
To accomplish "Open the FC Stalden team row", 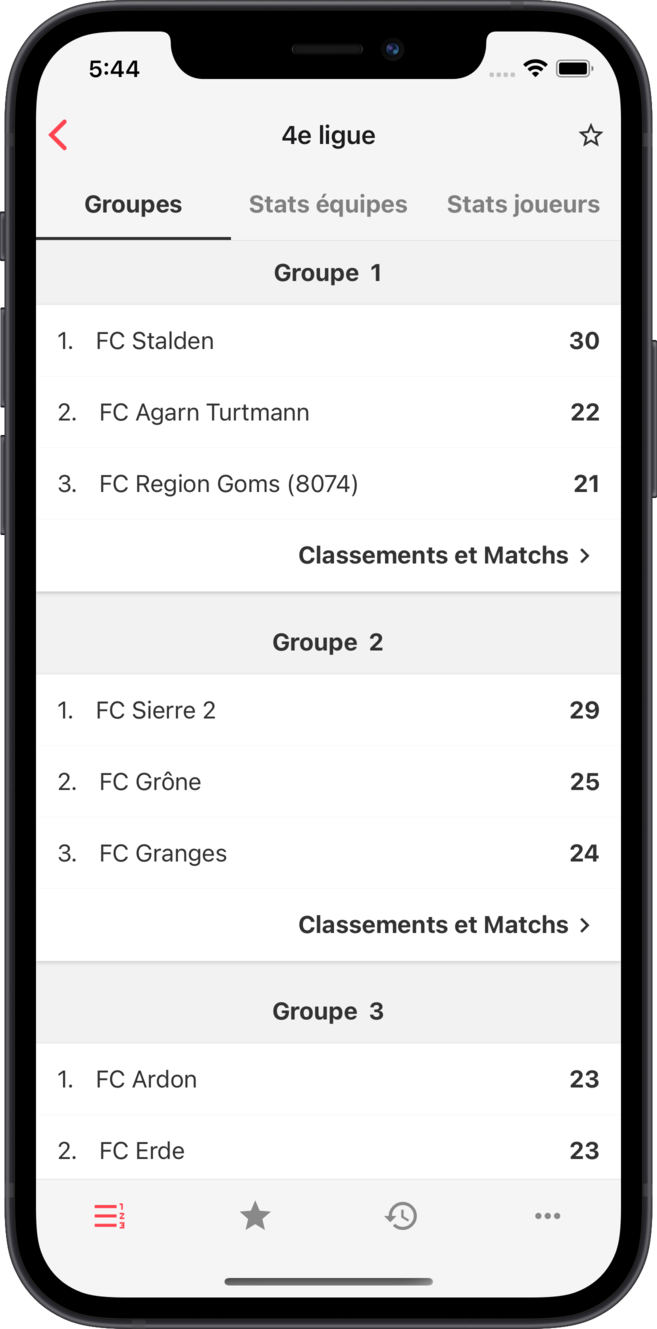I will [x=328, y=341].
